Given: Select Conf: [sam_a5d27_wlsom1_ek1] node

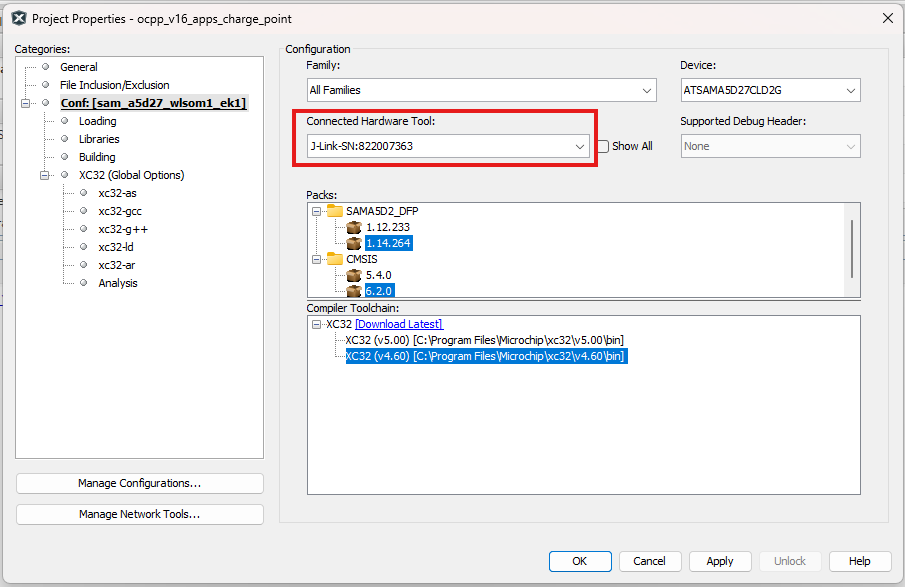Looking at the screenshot, I should tap(154, 103).
